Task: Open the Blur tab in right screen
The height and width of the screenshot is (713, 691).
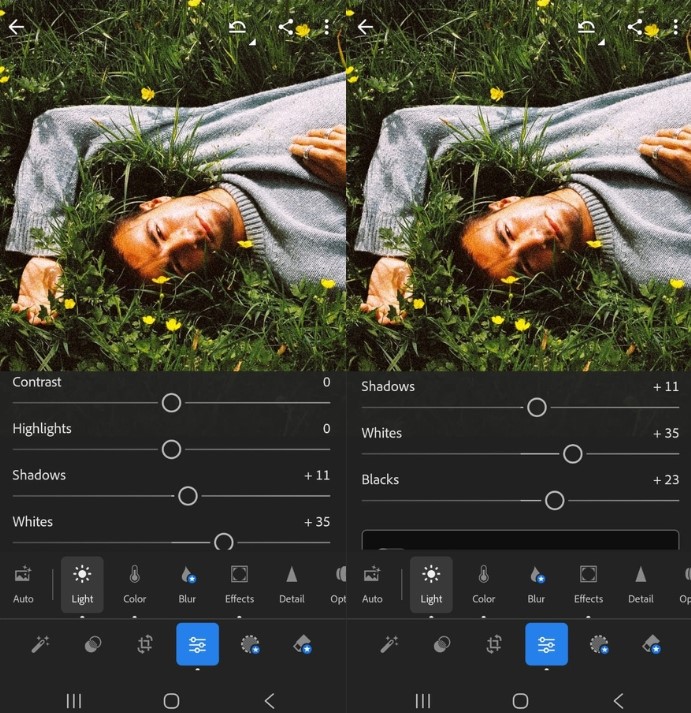Action: [x=536, y=585]
